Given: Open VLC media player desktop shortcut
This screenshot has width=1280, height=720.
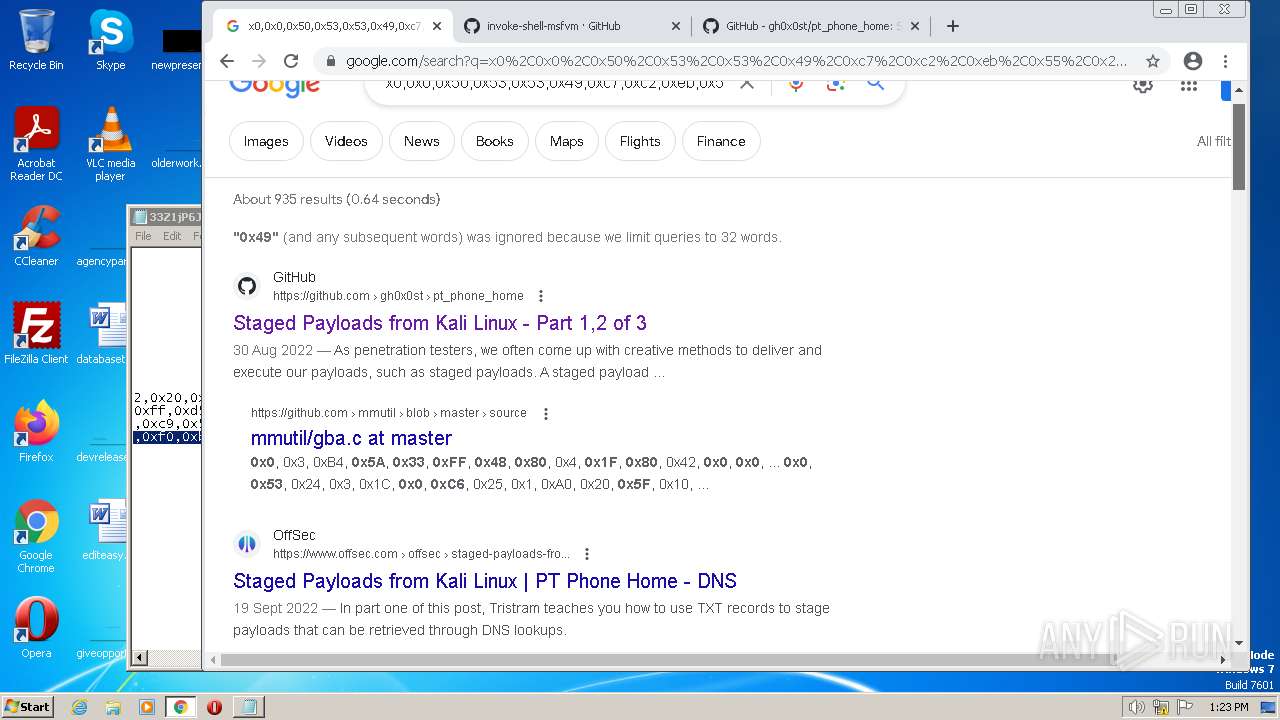Looking at the screenshot, I should tap(110, 145).
